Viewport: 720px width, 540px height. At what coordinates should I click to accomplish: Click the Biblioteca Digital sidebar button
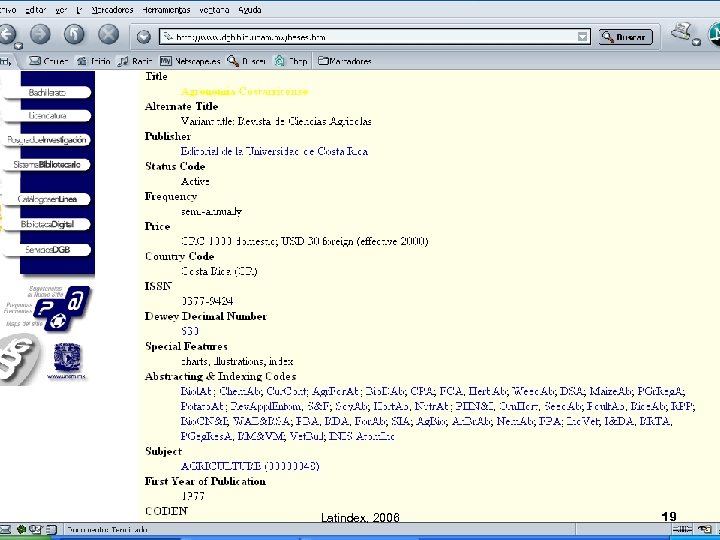pos(47,224)
